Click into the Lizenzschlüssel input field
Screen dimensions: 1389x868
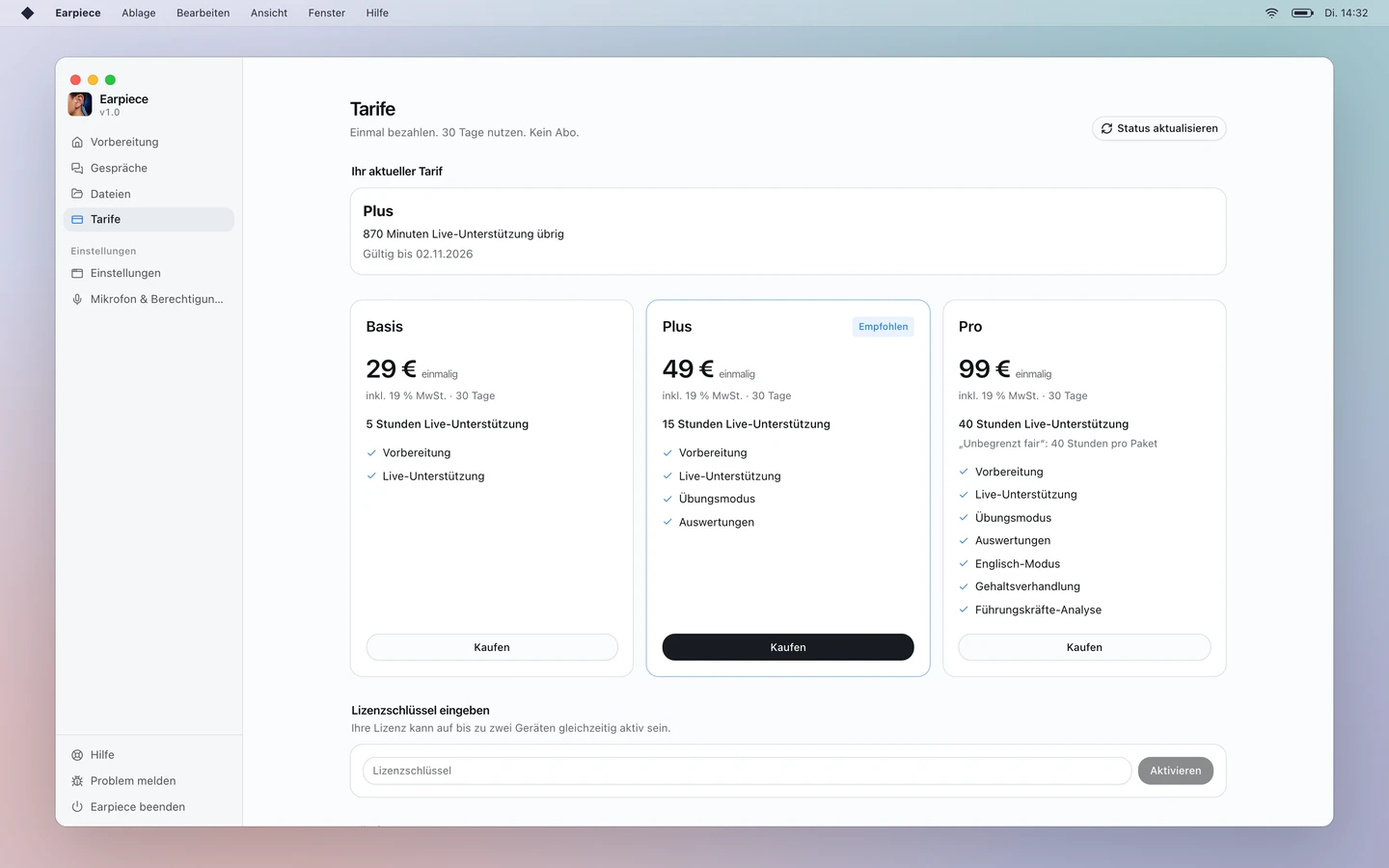(x=747, y=771)
